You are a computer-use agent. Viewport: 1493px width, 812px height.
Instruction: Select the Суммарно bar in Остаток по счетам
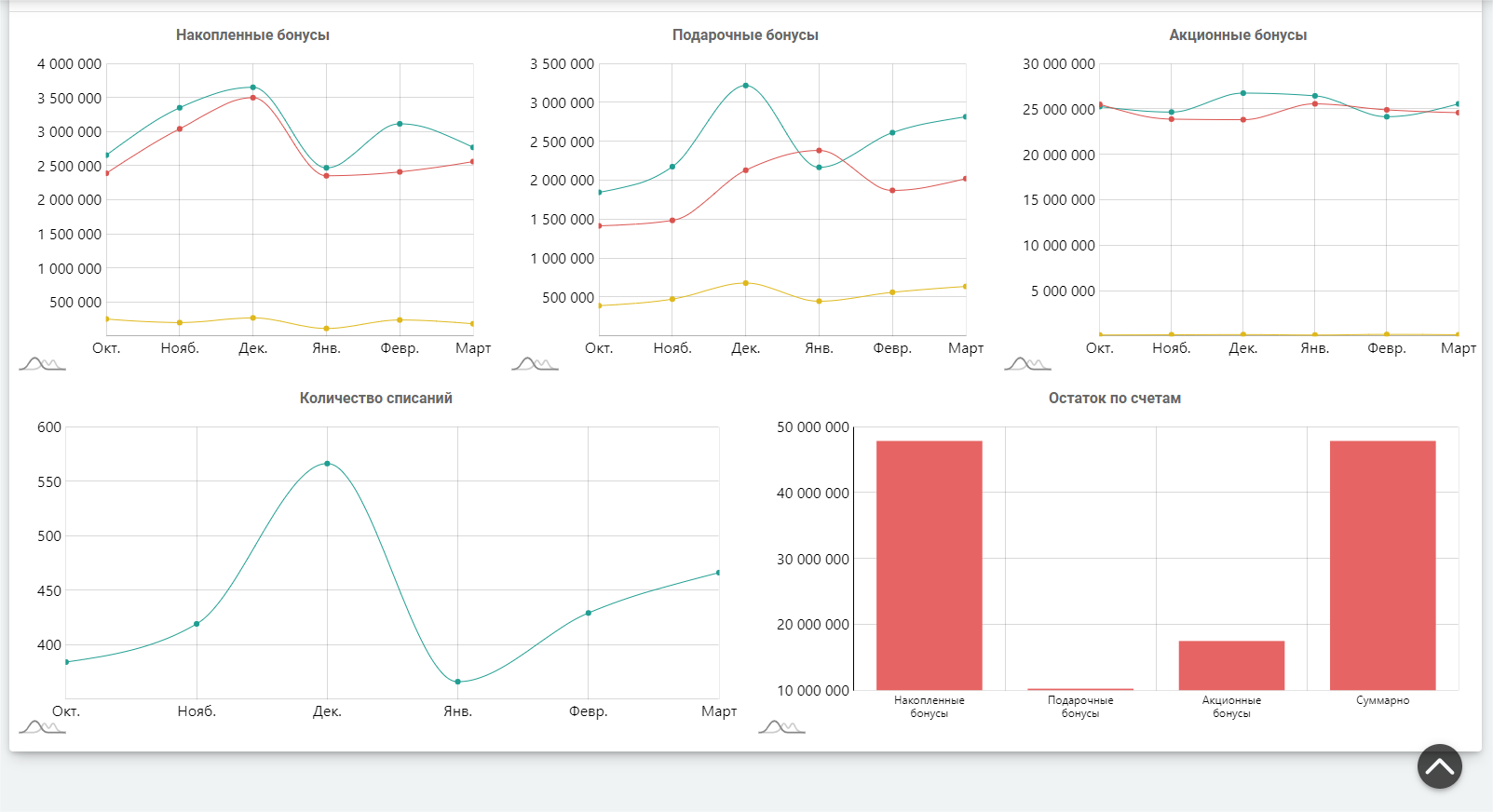(x=1382, y=565)
